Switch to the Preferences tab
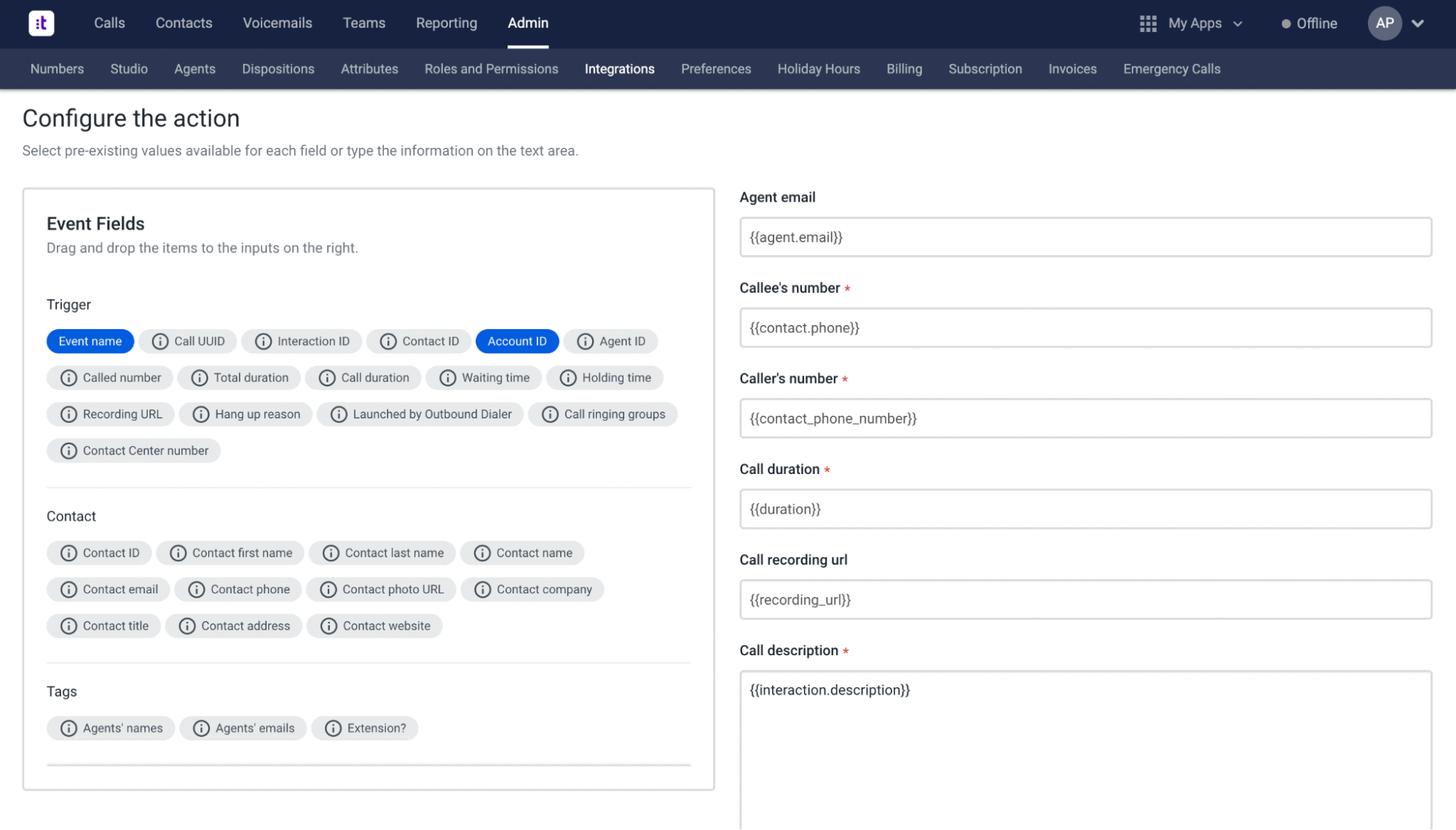The image size is (1456, 830). click(716, 69)
